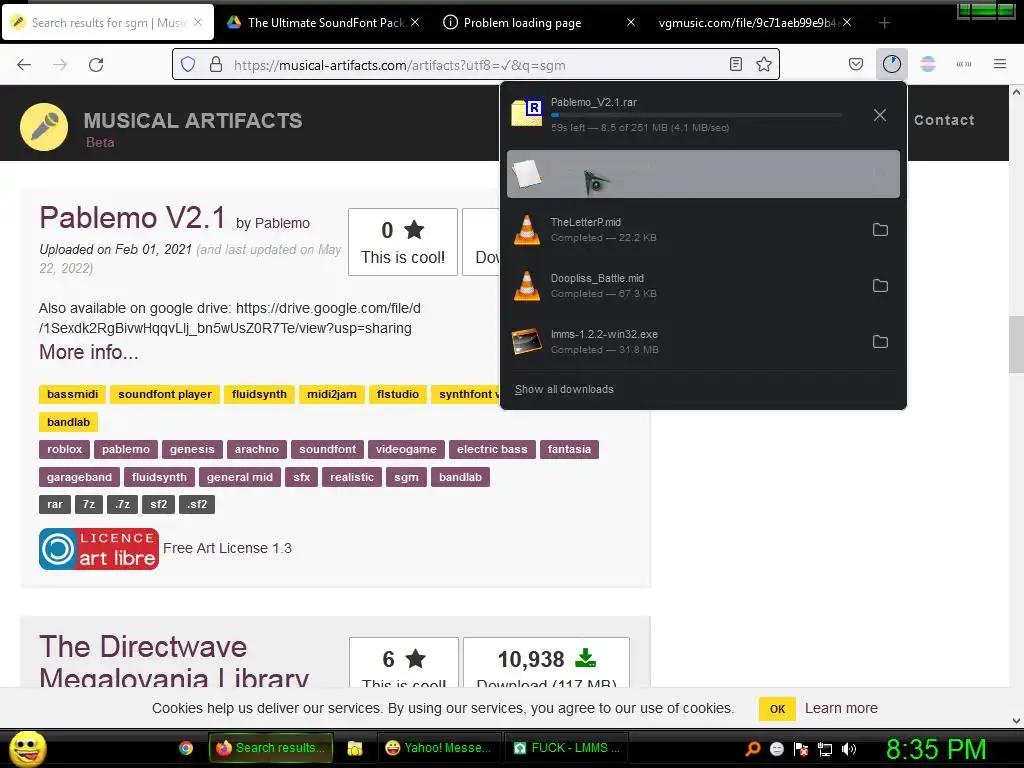Image resolution: width=1024 pixels, height=768 pixels.
Task: Star Pablemo V2.1 with This is cool!
Action: tap(403, 242)
